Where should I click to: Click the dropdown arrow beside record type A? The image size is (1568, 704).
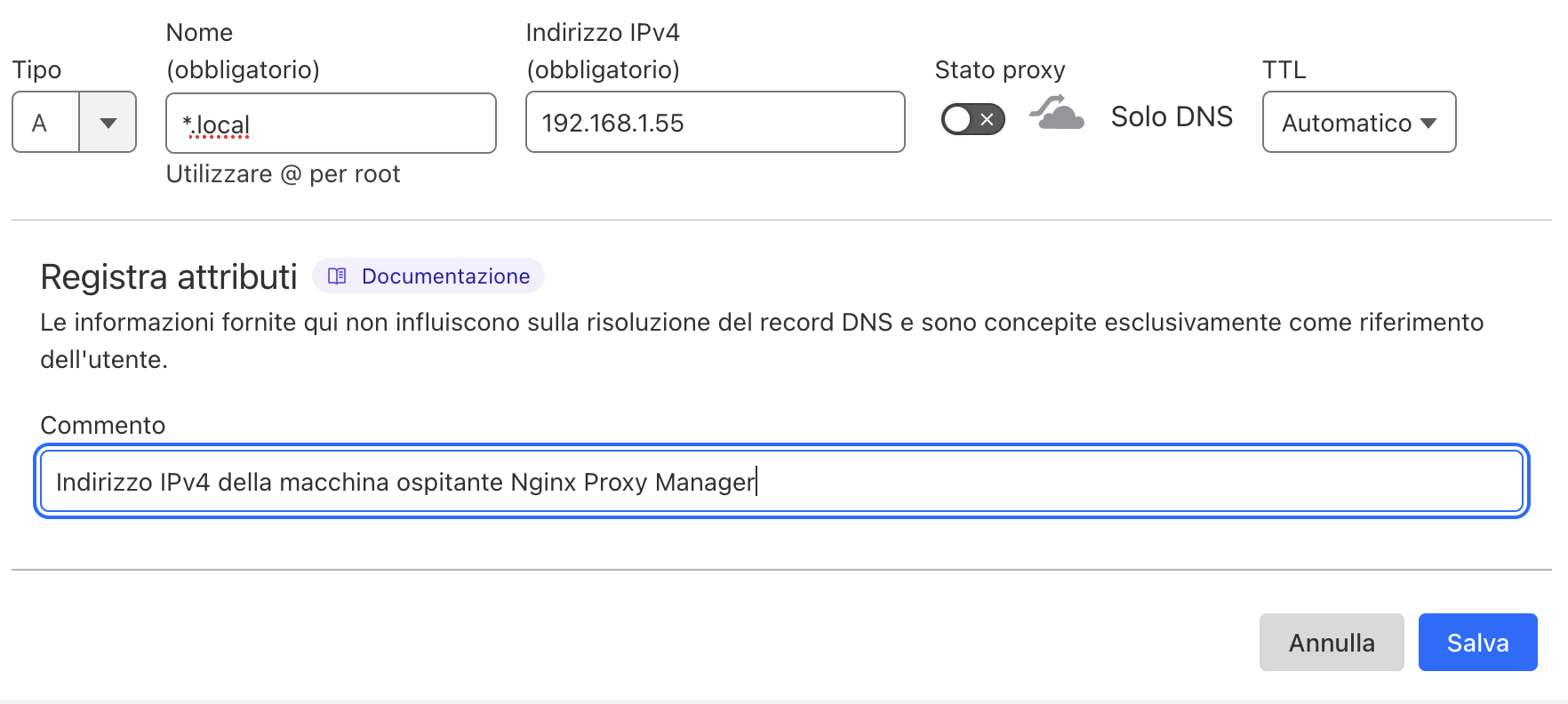pyautogui.click(x=108, y=123)
